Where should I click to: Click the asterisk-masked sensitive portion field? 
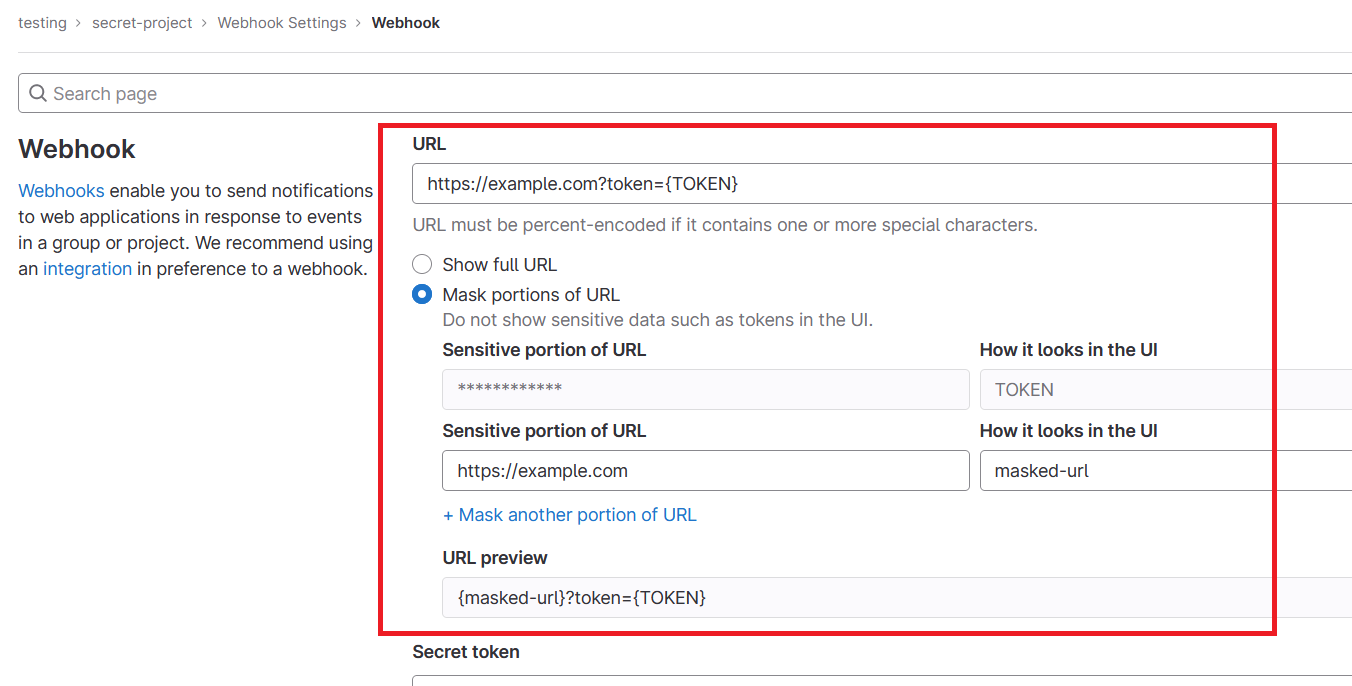click(x=705, y=390)
